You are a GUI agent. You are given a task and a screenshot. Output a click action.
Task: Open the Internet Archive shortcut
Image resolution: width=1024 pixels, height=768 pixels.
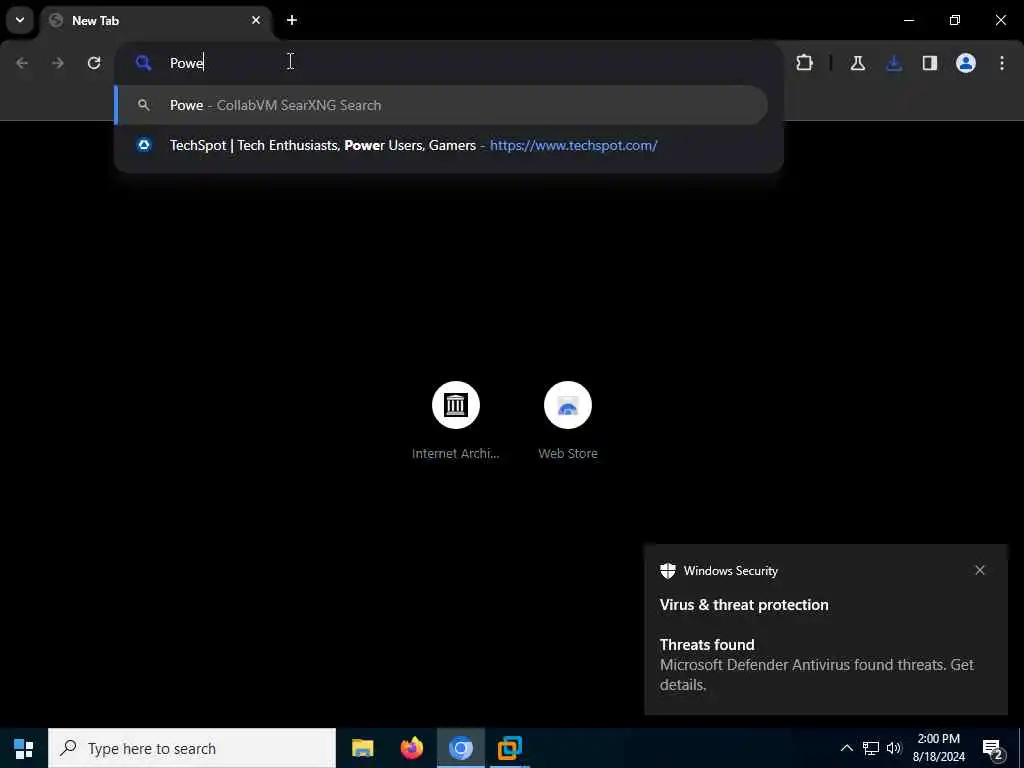coord(456,421)
